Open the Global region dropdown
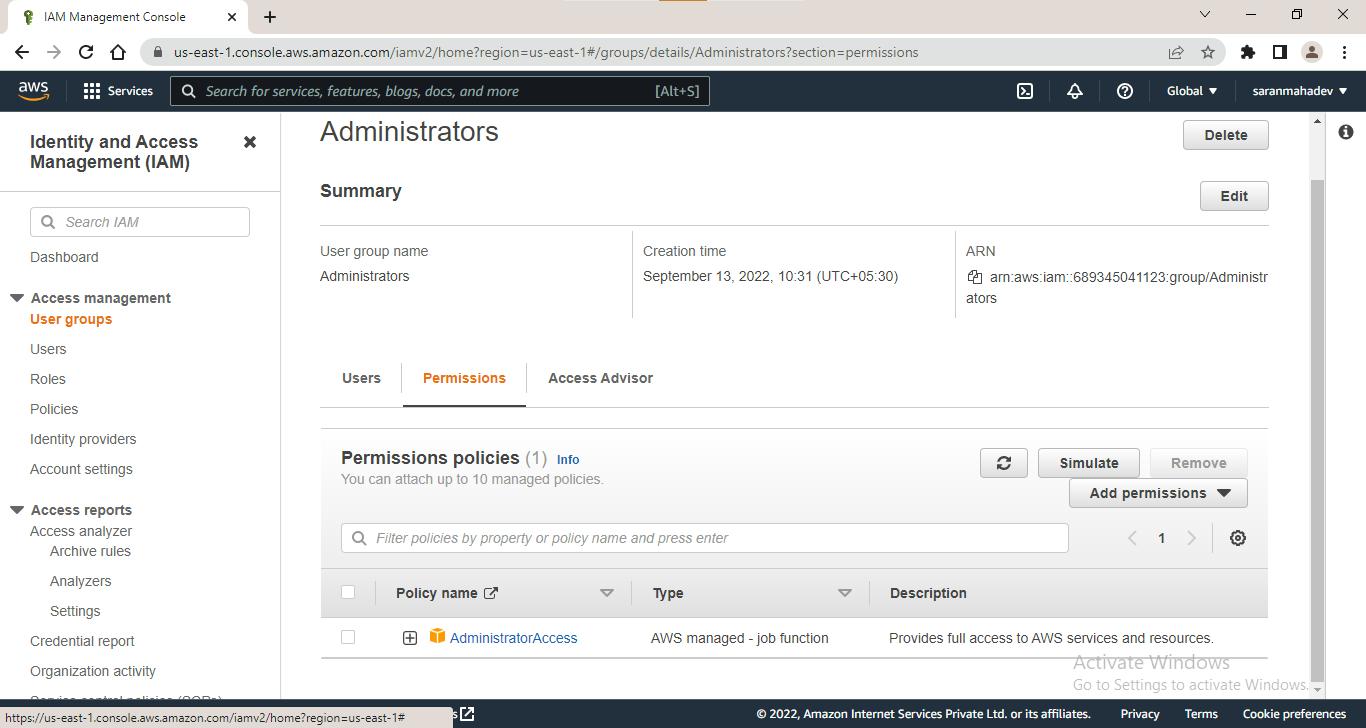The height and width of the screenshot is (728, 1366). (1192, 91)
